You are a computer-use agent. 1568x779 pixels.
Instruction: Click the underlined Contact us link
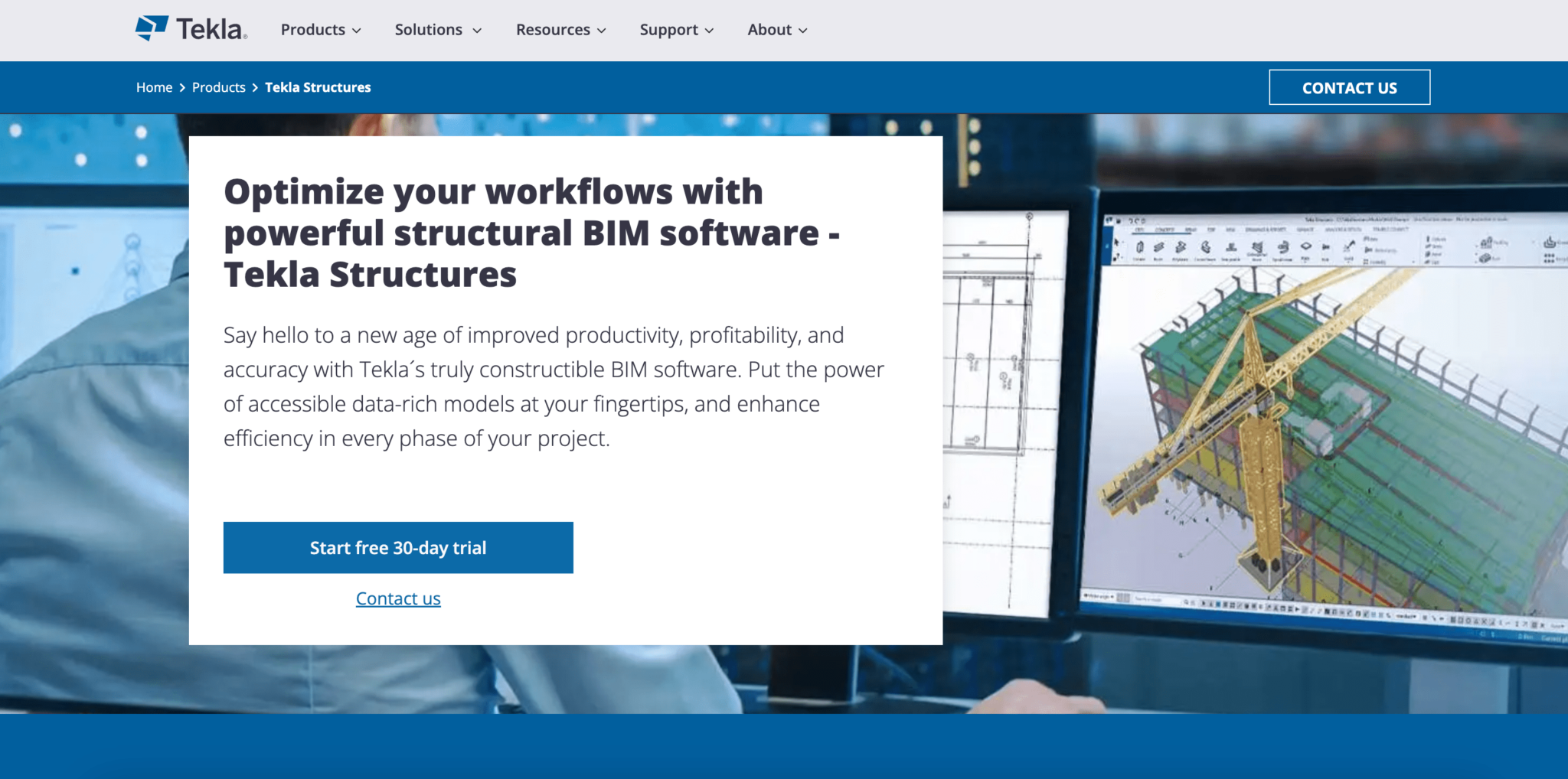(x=397, y=598)
